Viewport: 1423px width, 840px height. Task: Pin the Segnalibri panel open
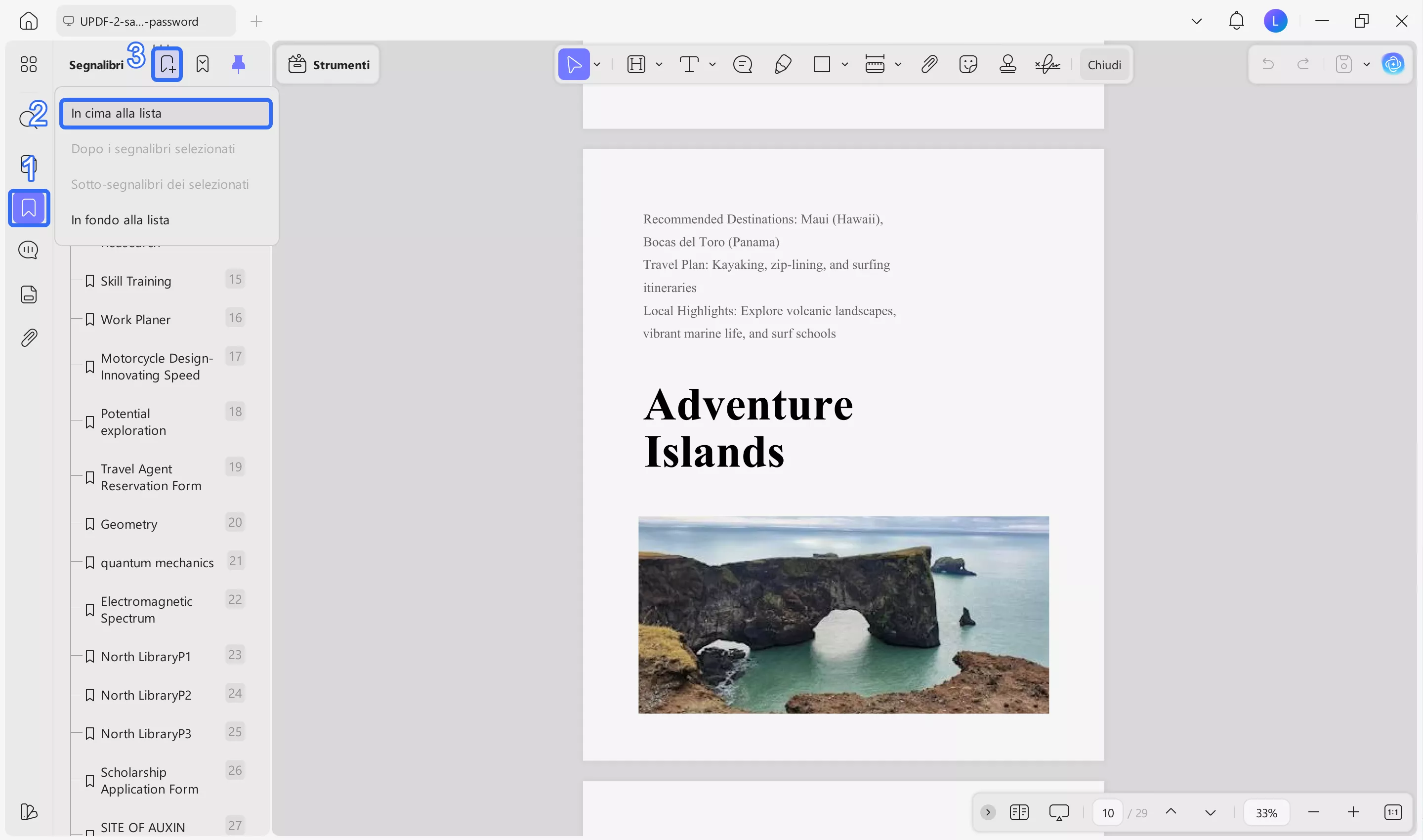[238, 64]
